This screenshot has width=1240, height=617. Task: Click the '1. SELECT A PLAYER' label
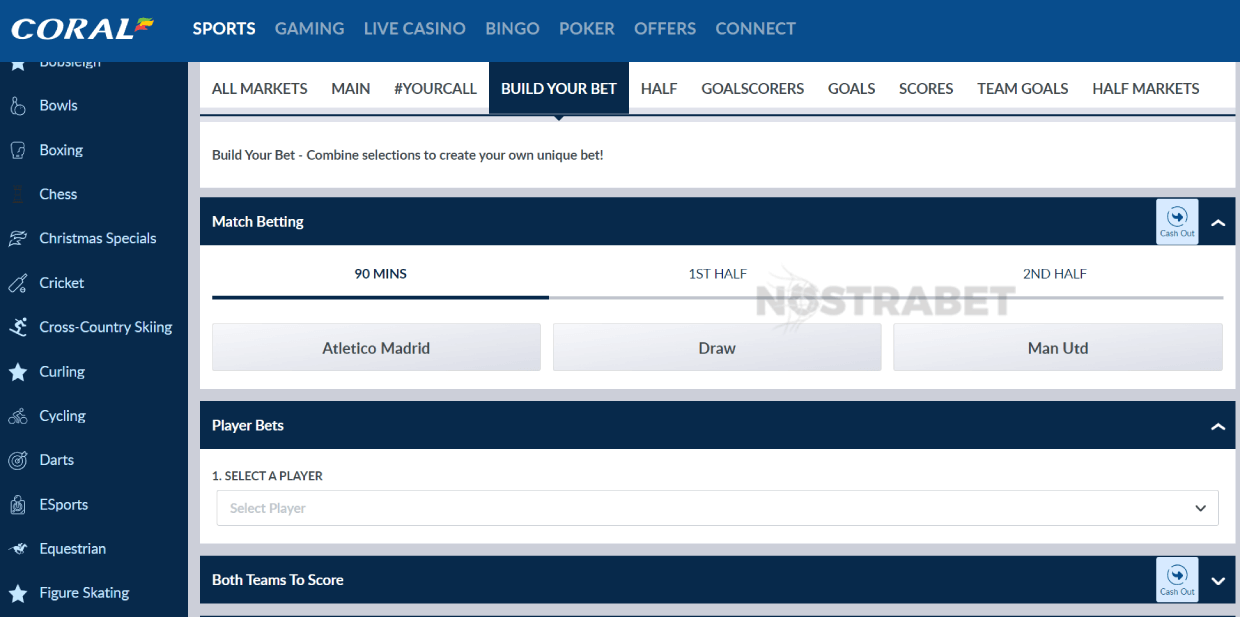(x=267, y=476)
